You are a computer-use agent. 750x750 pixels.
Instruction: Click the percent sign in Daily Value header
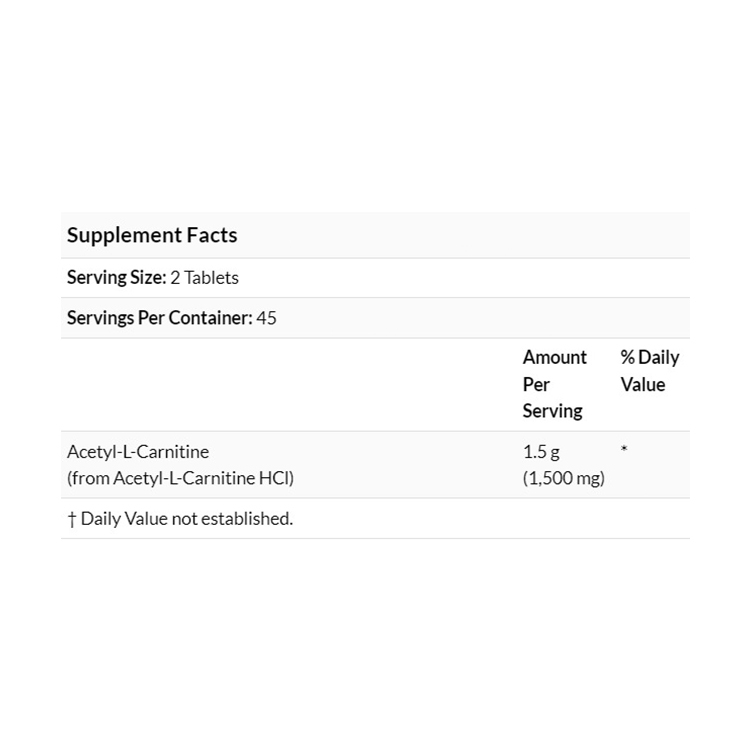click(628, 357)
